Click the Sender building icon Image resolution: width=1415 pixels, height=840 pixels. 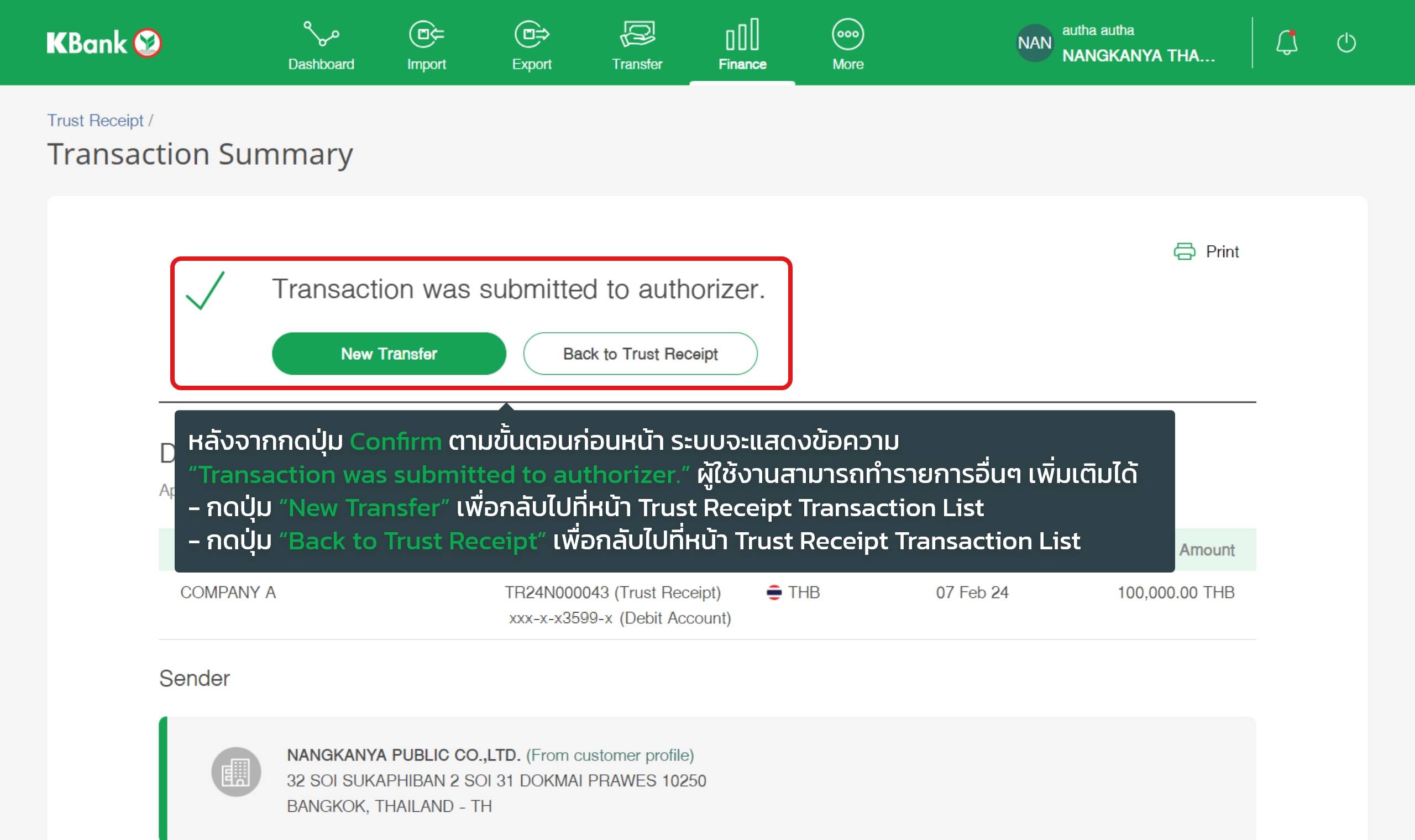236,771
